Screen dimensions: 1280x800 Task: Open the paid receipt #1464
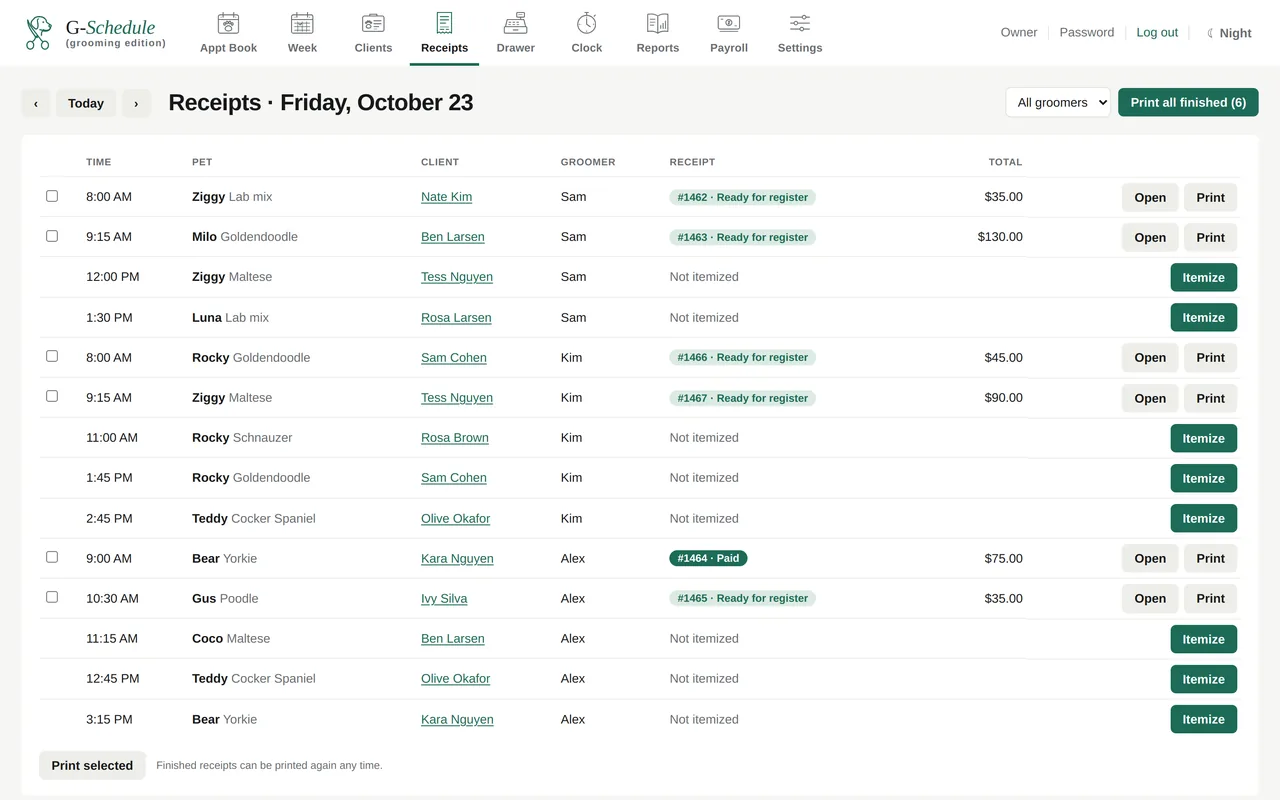click(x=1150, y=558)
